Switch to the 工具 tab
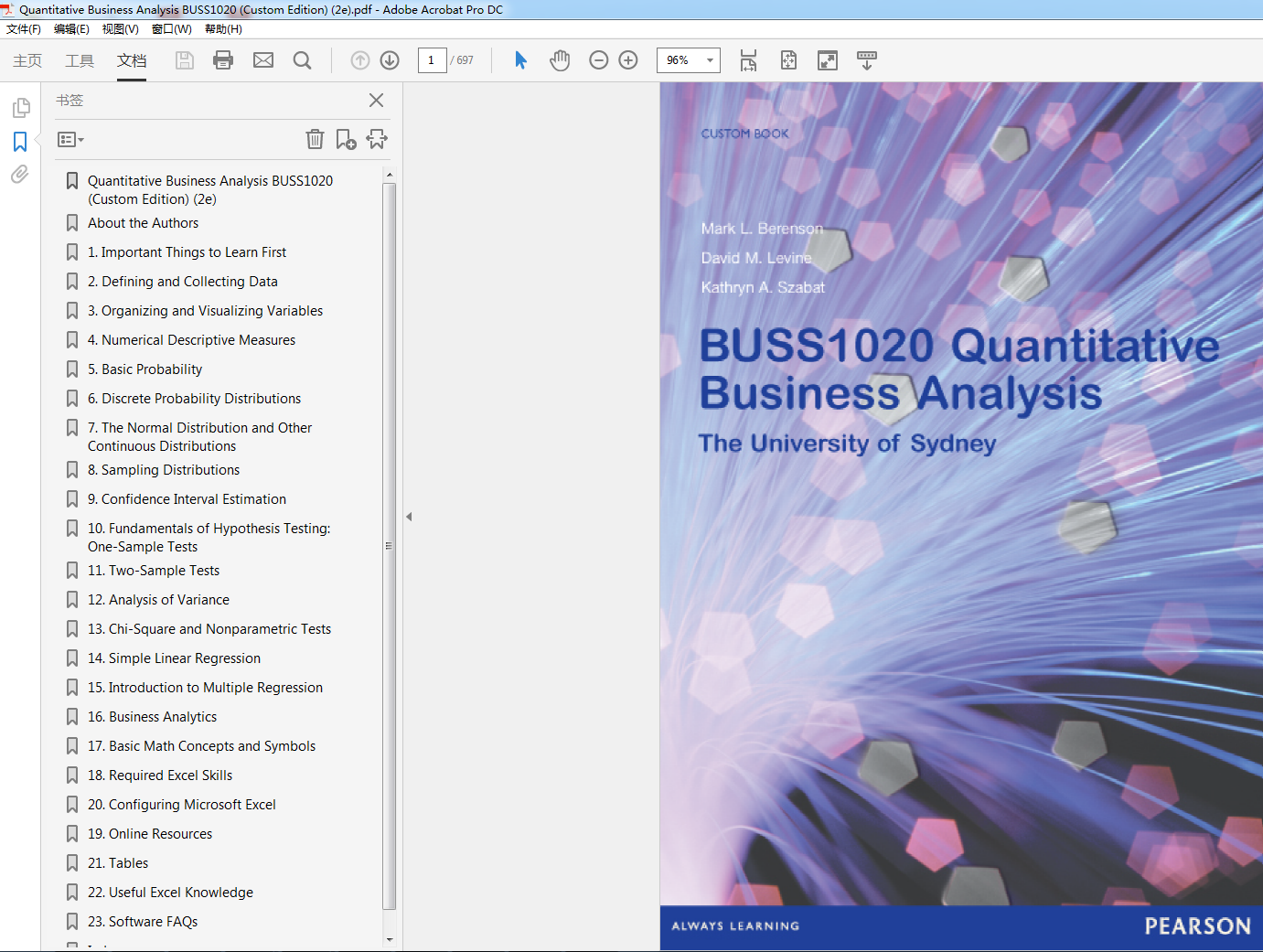The height and width of the screenshot is (952, 1263). 80,60
